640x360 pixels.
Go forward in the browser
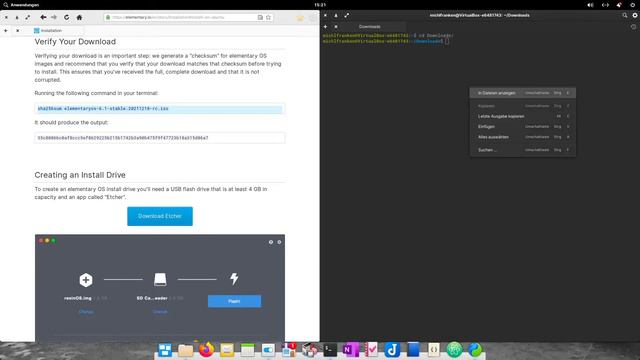click(x=54, y=18)
